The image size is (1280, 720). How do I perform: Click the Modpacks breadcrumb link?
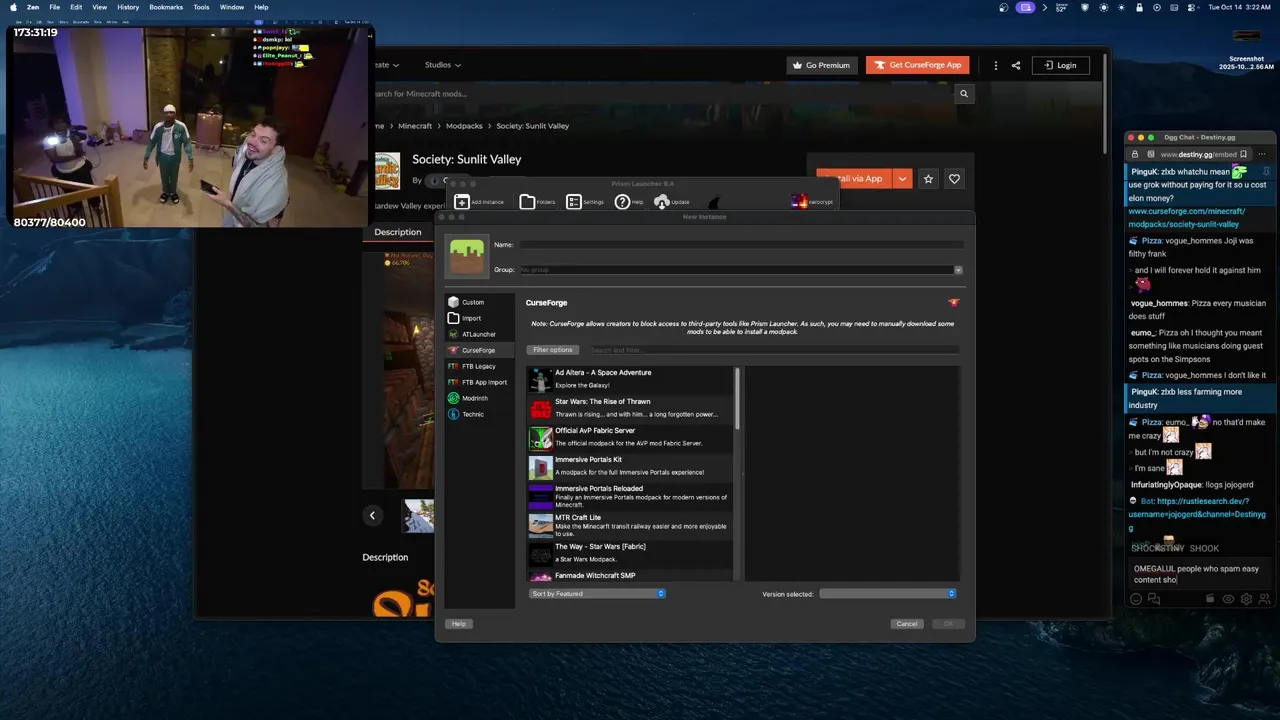pos(464,126)
